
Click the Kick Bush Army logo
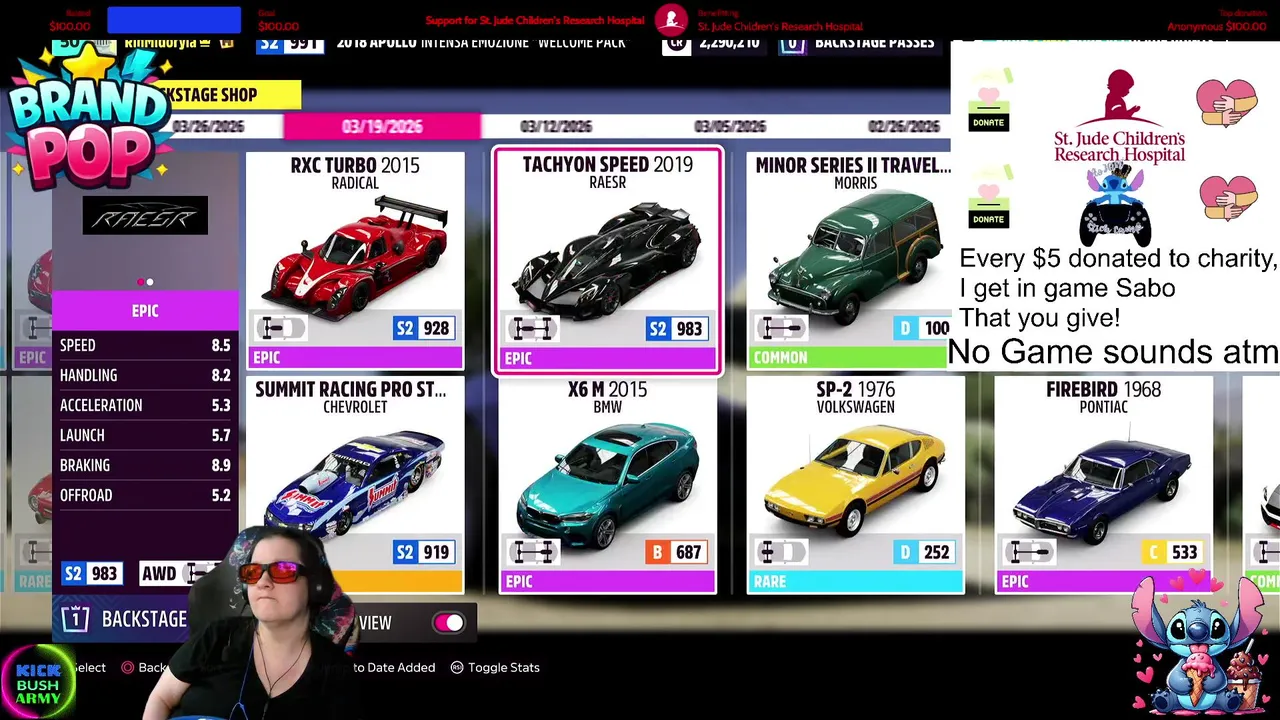(37, 683)
